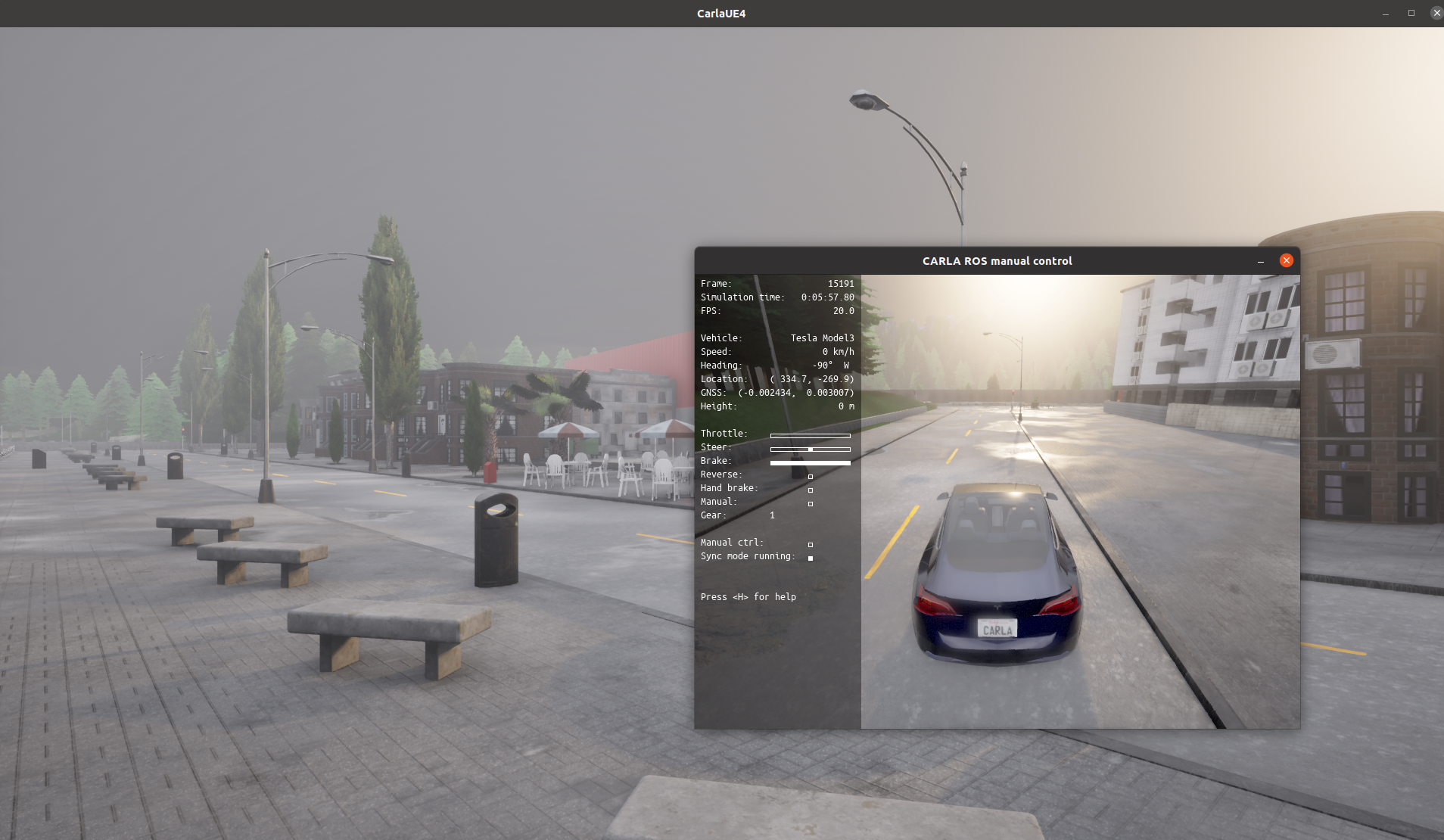Click the Steer bar
This screenshot has width=1444, height=840.
click(811, 449)
